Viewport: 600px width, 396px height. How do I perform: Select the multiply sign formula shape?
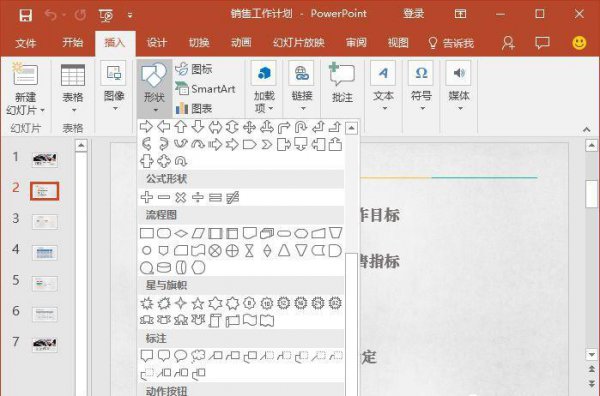coord(181,197)
